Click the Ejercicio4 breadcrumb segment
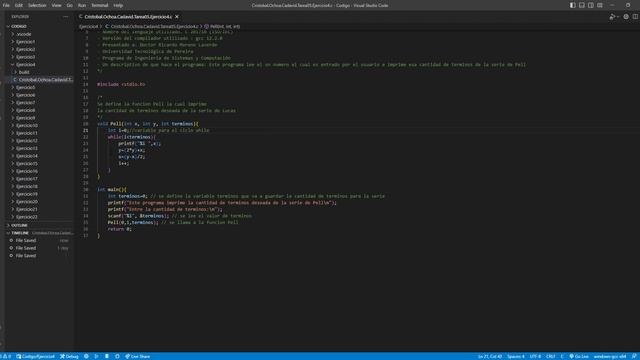Image resolution: width=640 pixels, height=360 pixels. (89, 26)
